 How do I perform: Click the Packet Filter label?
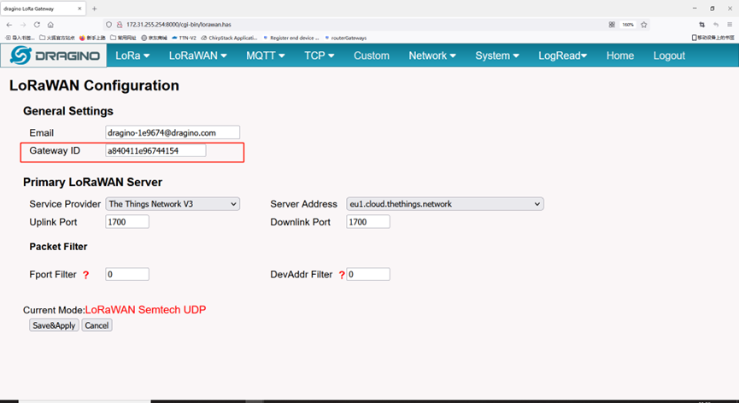click(x=58, y=247)
